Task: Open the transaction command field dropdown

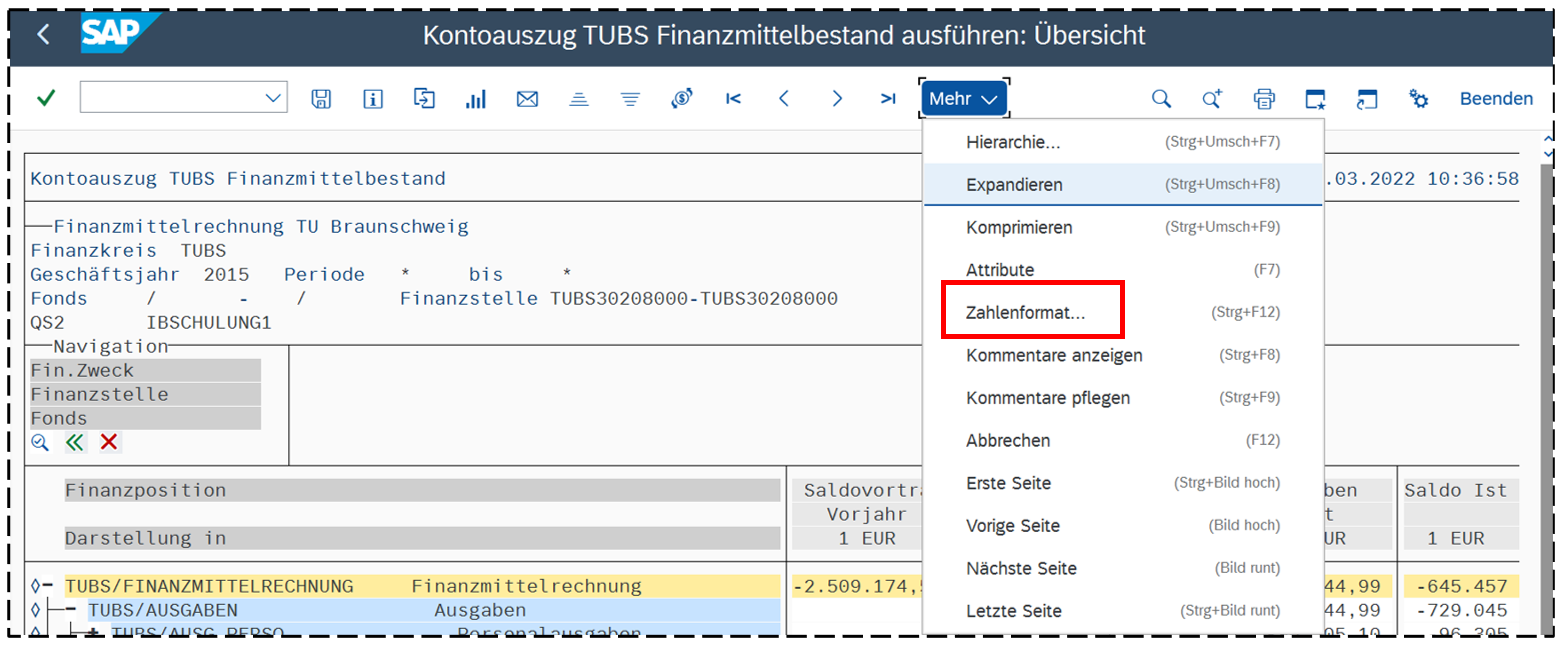Action: click(x=273, y=98)
